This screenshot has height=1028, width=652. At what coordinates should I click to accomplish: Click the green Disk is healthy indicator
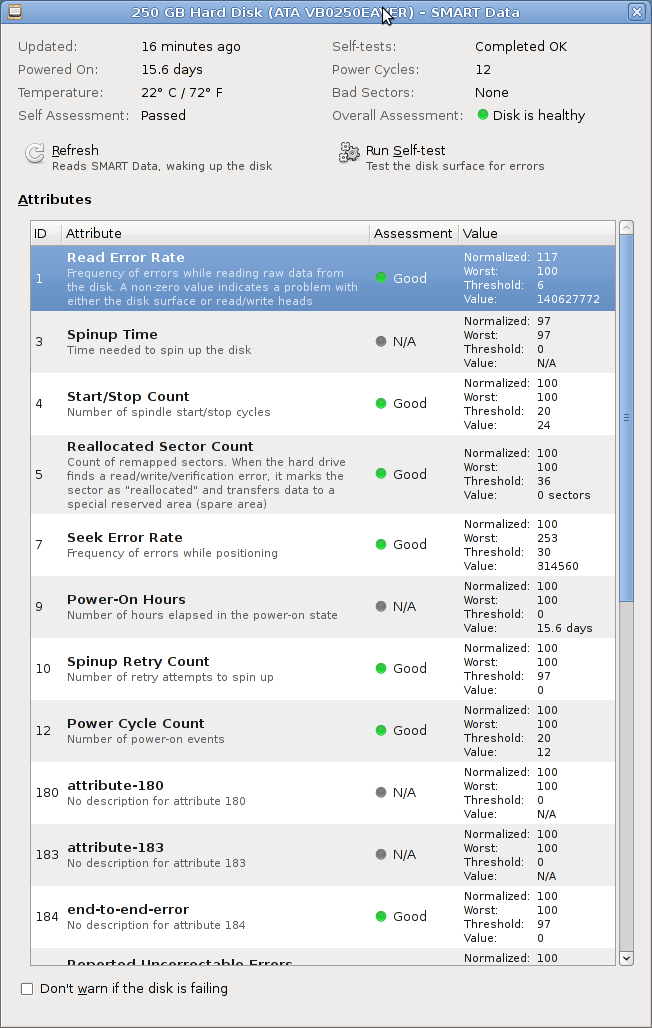tap(483, 115)
